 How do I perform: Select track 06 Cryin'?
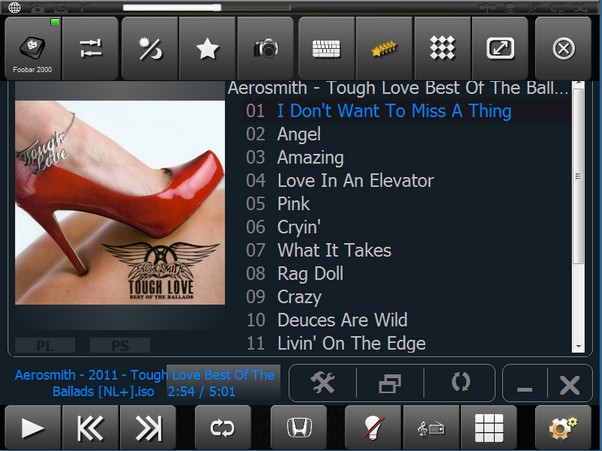(407, 227)
